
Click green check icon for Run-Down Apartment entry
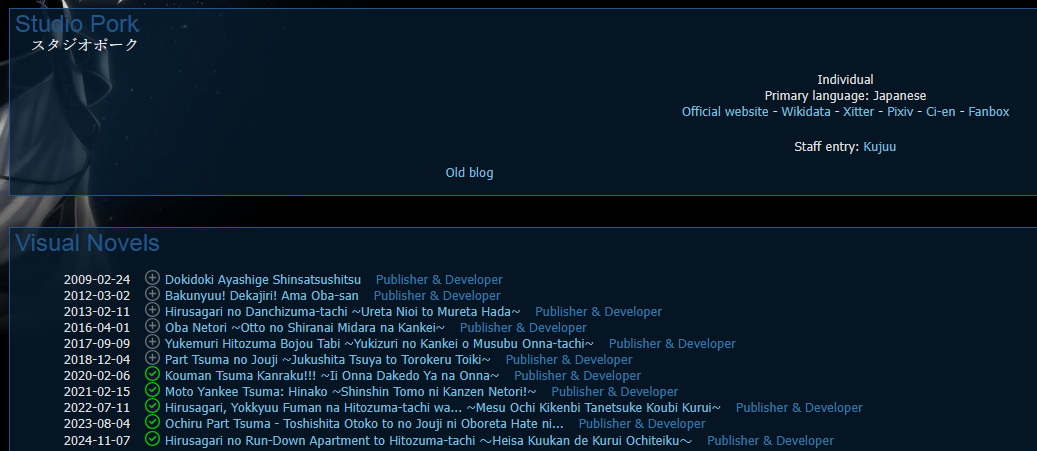pyautogui.click(x=153, y=439)
